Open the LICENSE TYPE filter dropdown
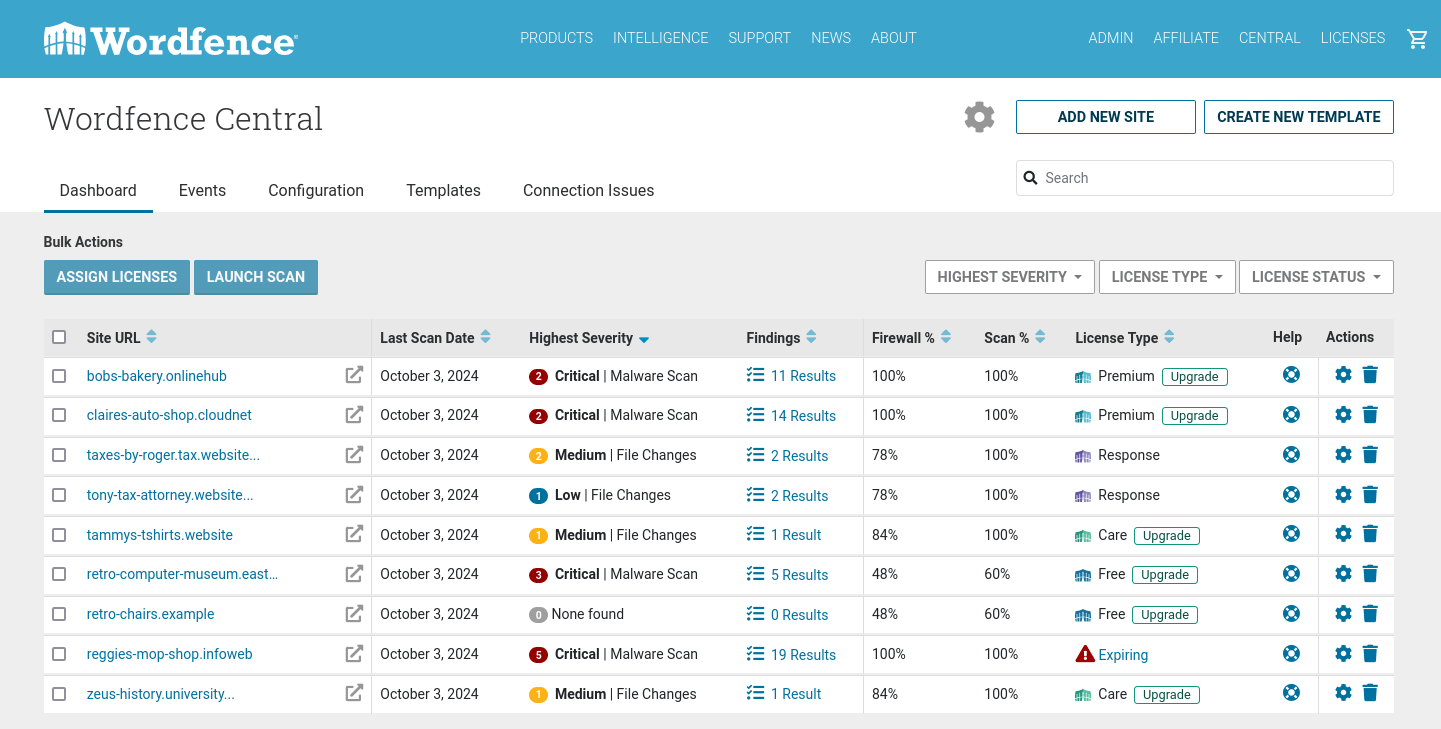The height and width of the screenshot is (729, 1441). pyautogui.click(x=1166, y=277)
